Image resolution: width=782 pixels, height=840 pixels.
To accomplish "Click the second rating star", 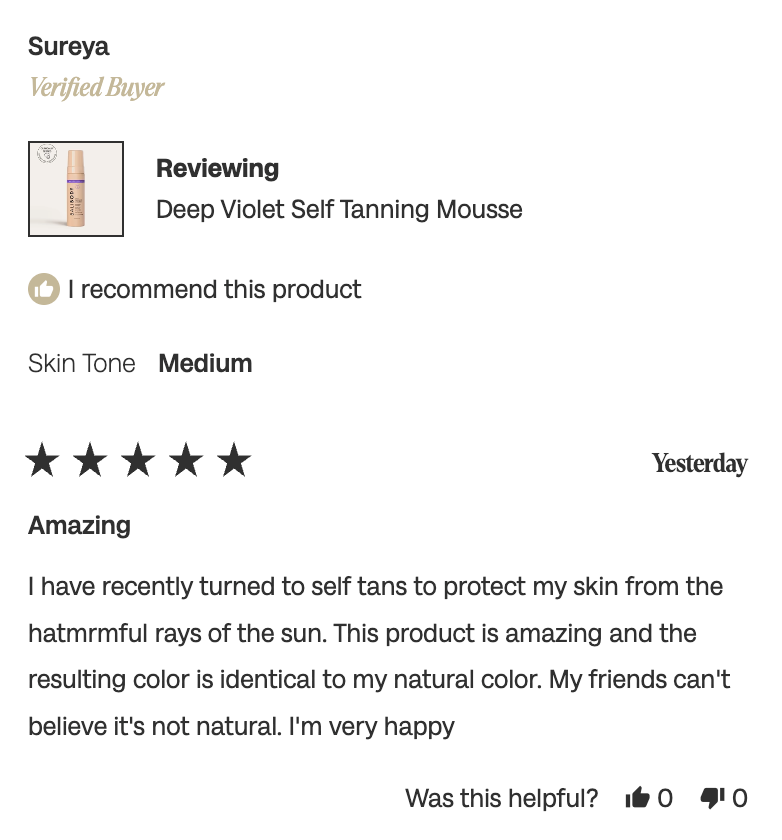I will 90,460.
